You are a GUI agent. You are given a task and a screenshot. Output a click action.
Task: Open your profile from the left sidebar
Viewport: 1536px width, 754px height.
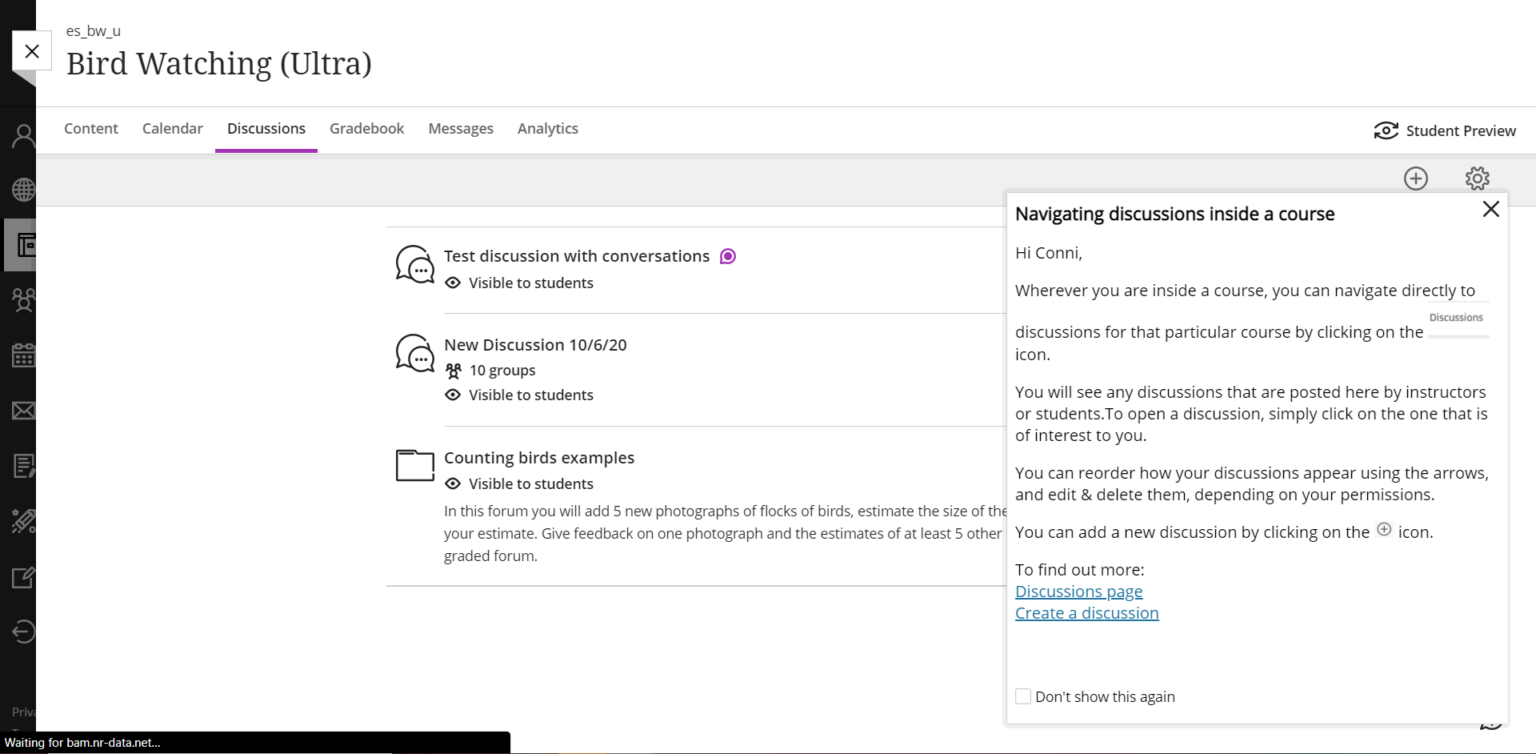coord(23,135)
